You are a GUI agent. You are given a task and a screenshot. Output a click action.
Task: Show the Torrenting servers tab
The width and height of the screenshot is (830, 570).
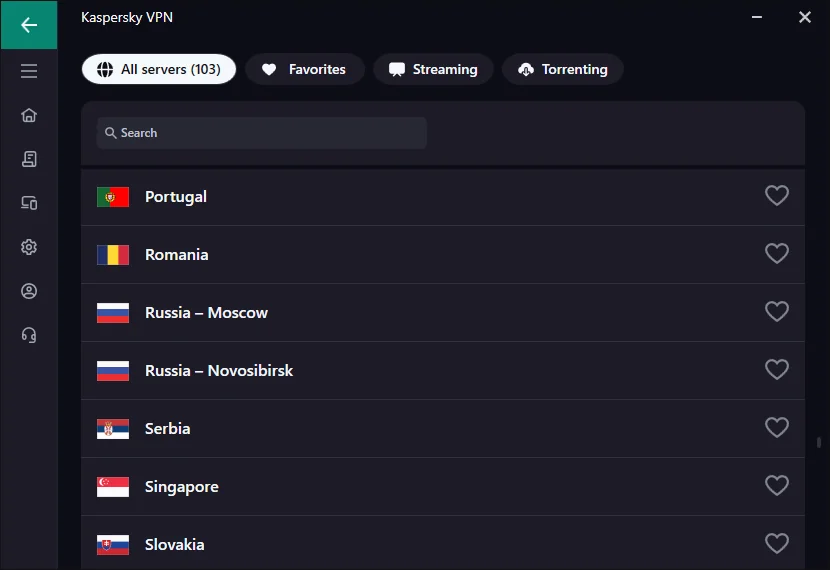coord(562,69)
